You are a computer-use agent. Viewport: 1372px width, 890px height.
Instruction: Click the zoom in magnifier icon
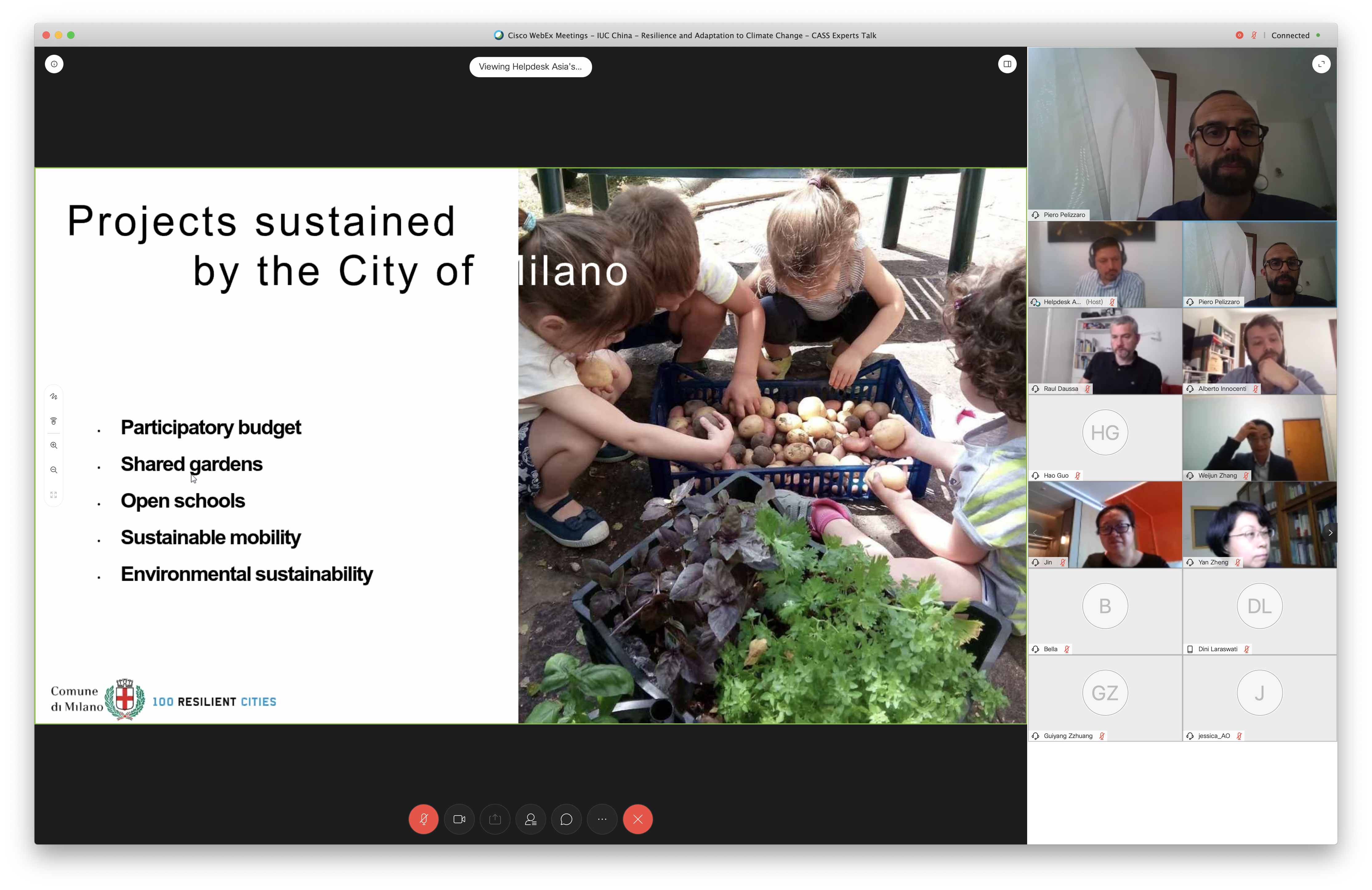click(54, 445)
